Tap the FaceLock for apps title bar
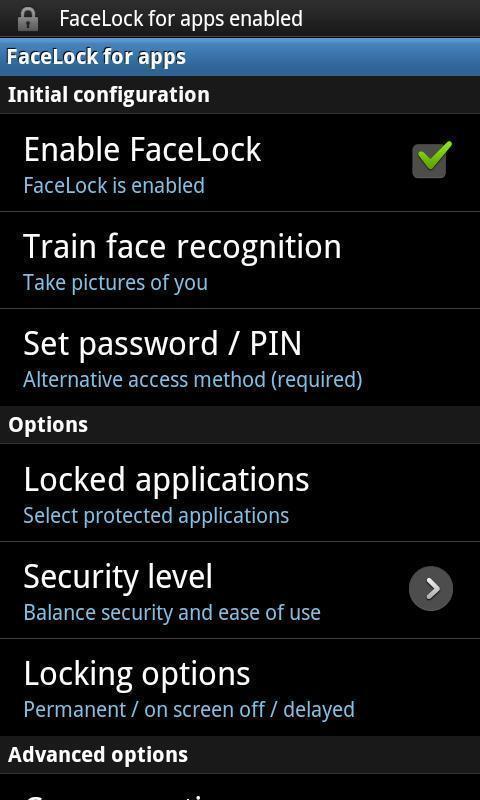This screenshot has width=480, height=800. (240, 57)
